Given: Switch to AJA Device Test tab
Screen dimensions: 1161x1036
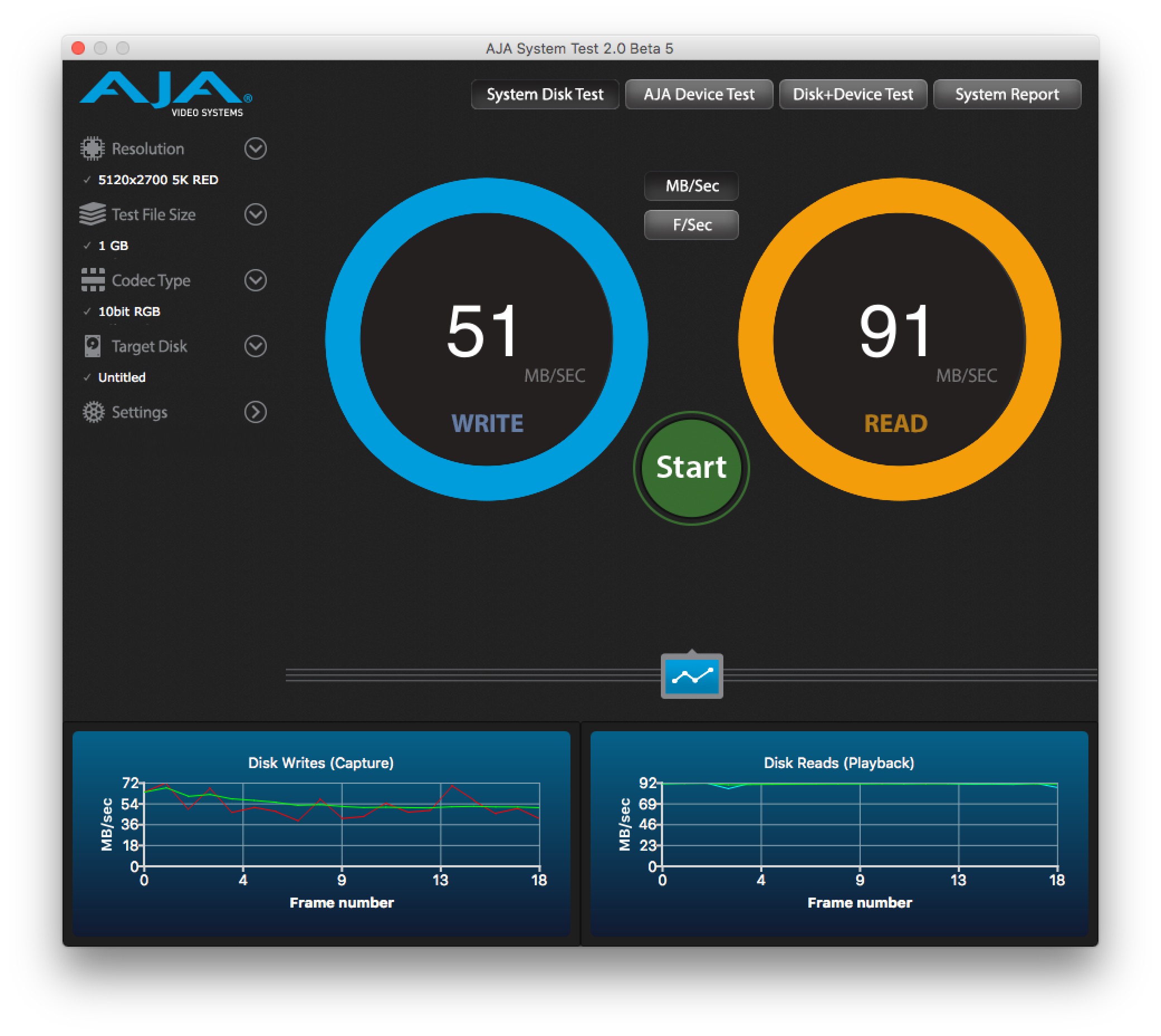Looking at the screenshot, I should (699, 94).
